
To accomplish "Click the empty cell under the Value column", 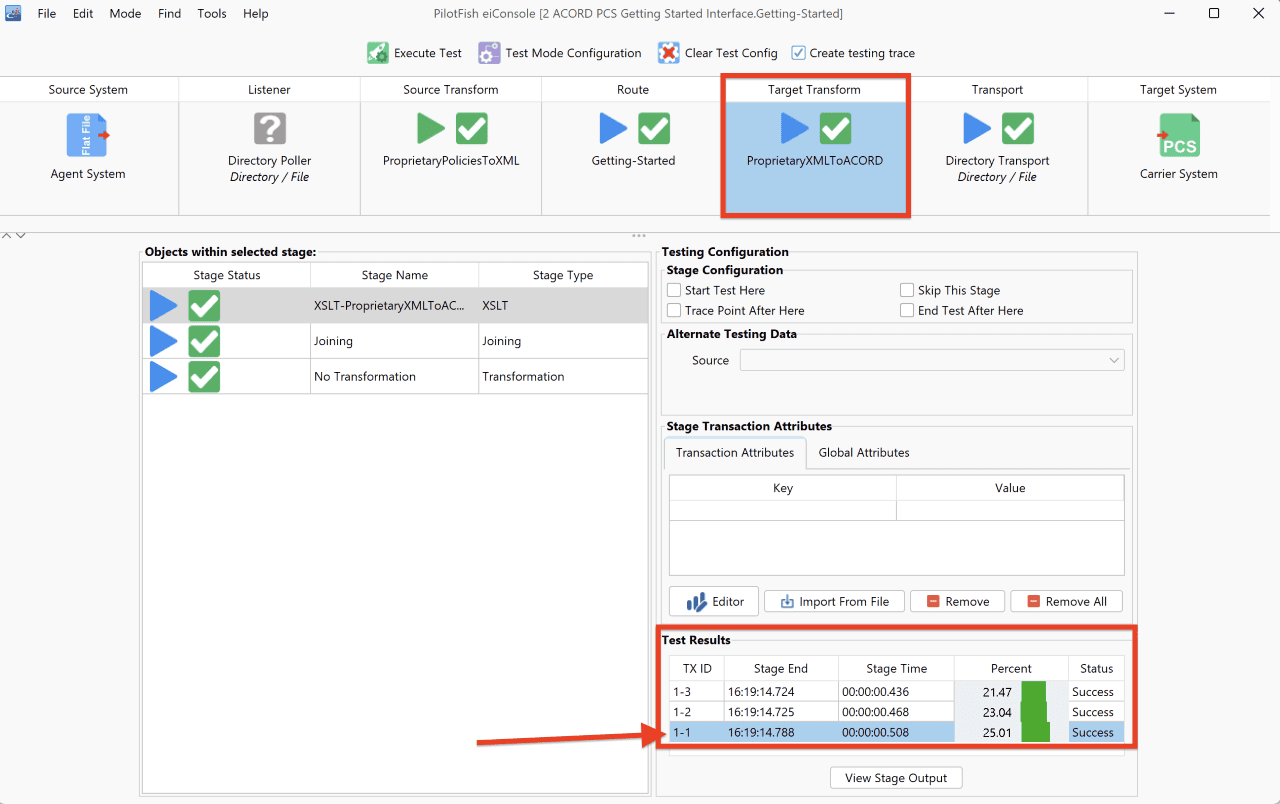I will point(1010,510).
